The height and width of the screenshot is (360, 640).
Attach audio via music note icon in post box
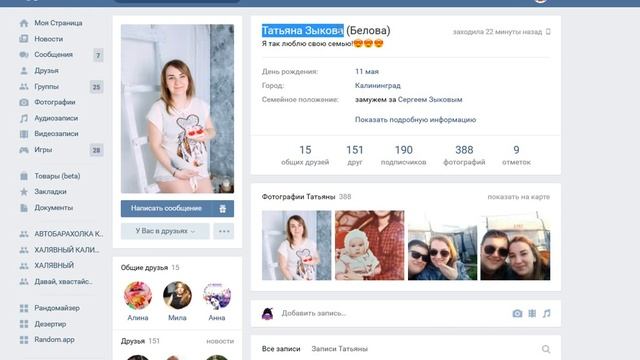coord(547,313)
